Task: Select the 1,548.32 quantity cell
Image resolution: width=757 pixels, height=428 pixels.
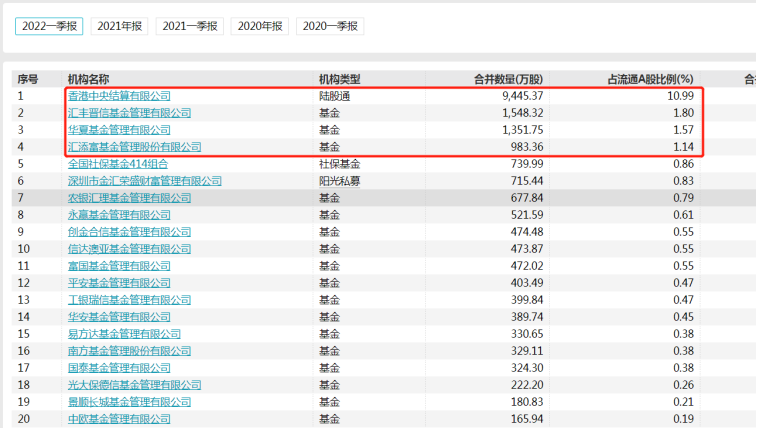Action: (x=523, y=113)
